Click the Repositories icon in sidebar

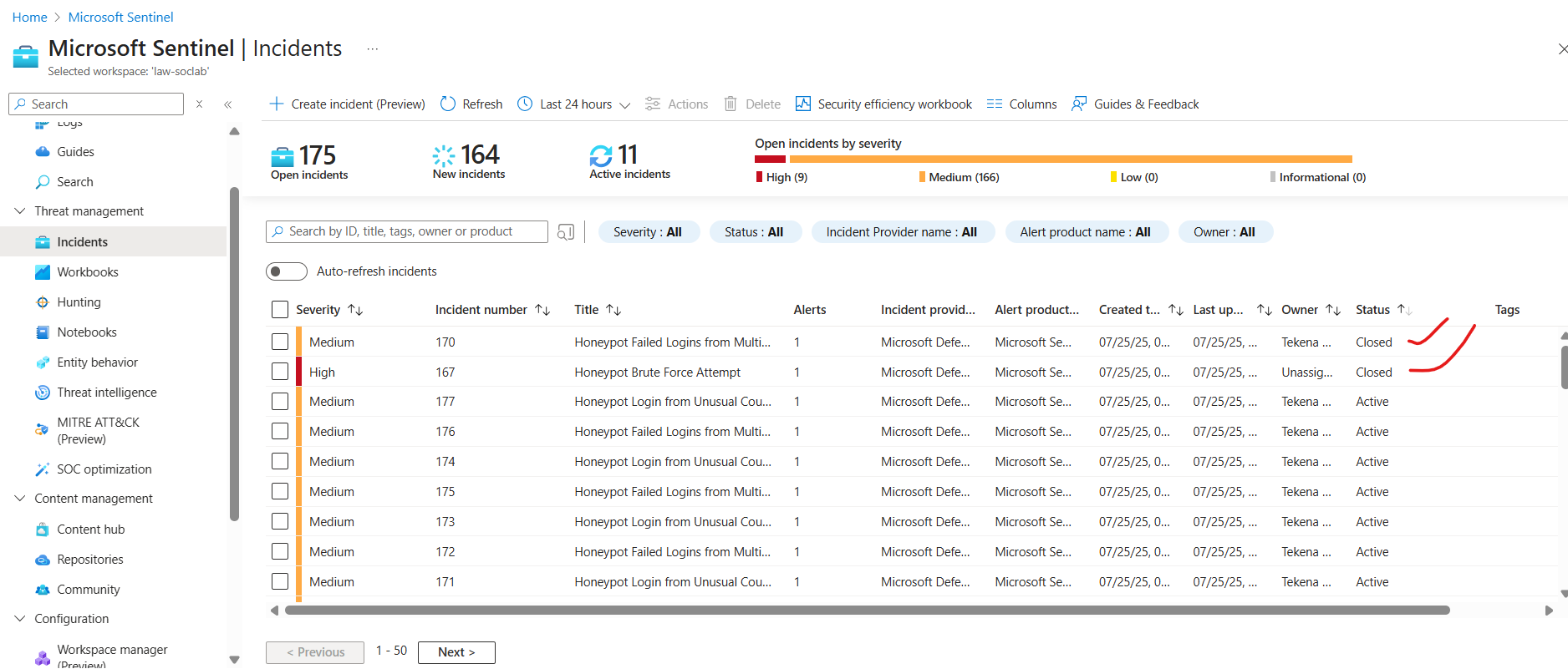click(x=43, y=560)
